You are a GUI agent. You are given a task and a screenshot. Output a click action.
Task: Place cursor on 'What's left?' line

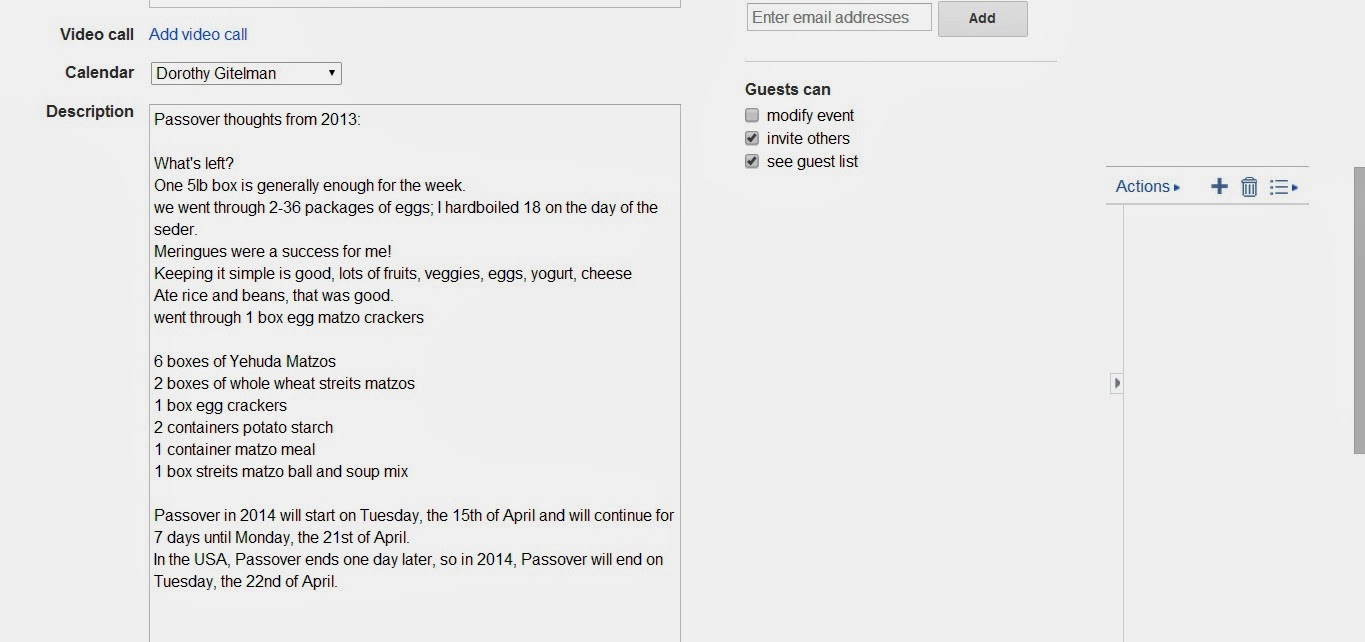194,163
